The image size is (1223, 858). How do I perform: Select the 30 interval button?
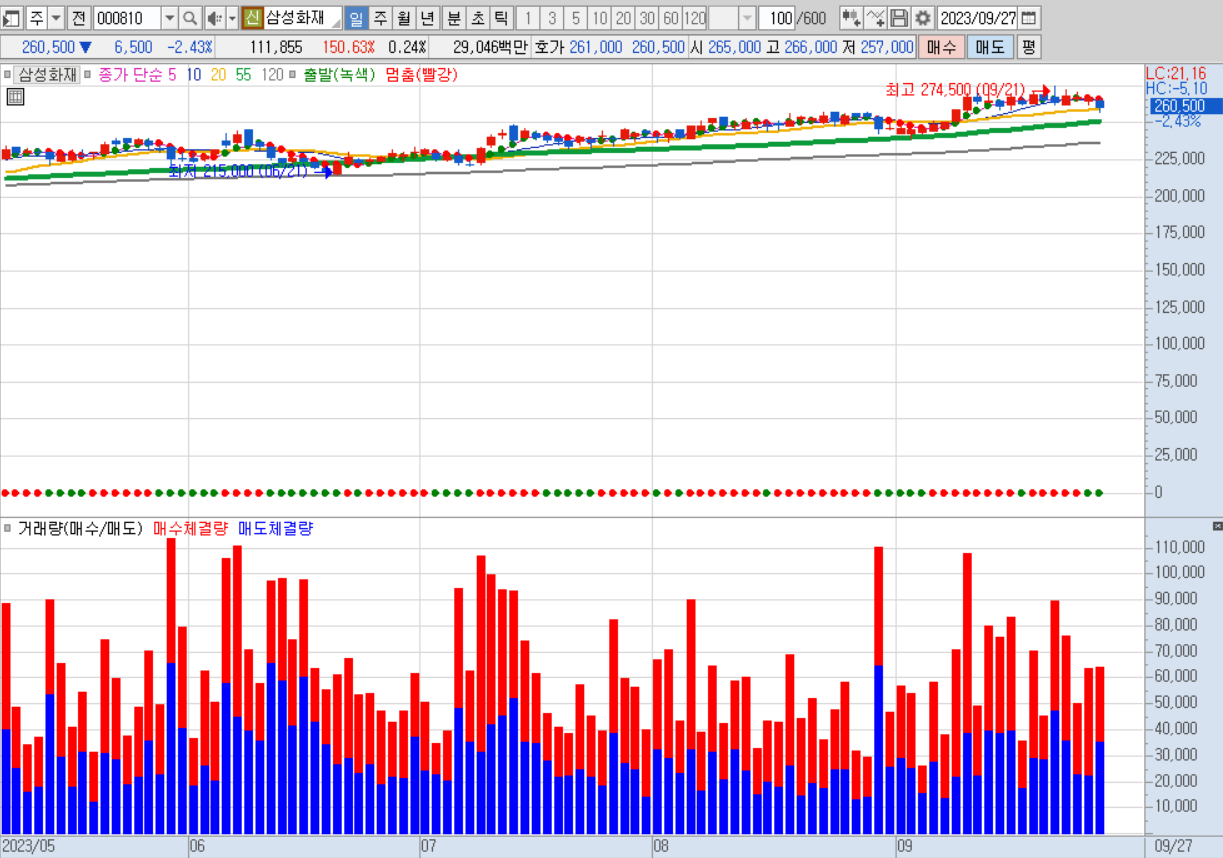click(x=647, y=18)
